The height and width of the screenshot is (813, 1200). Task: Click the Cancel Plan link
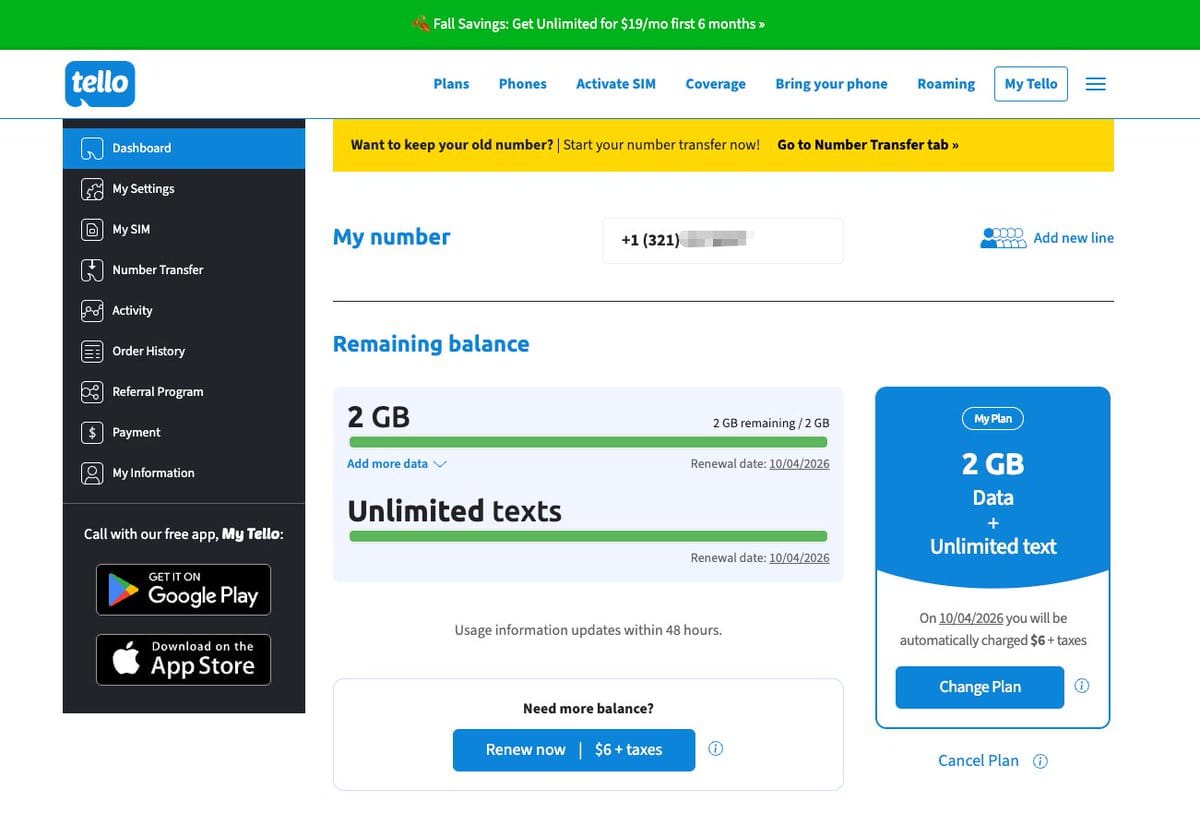[x=978, y=761]
